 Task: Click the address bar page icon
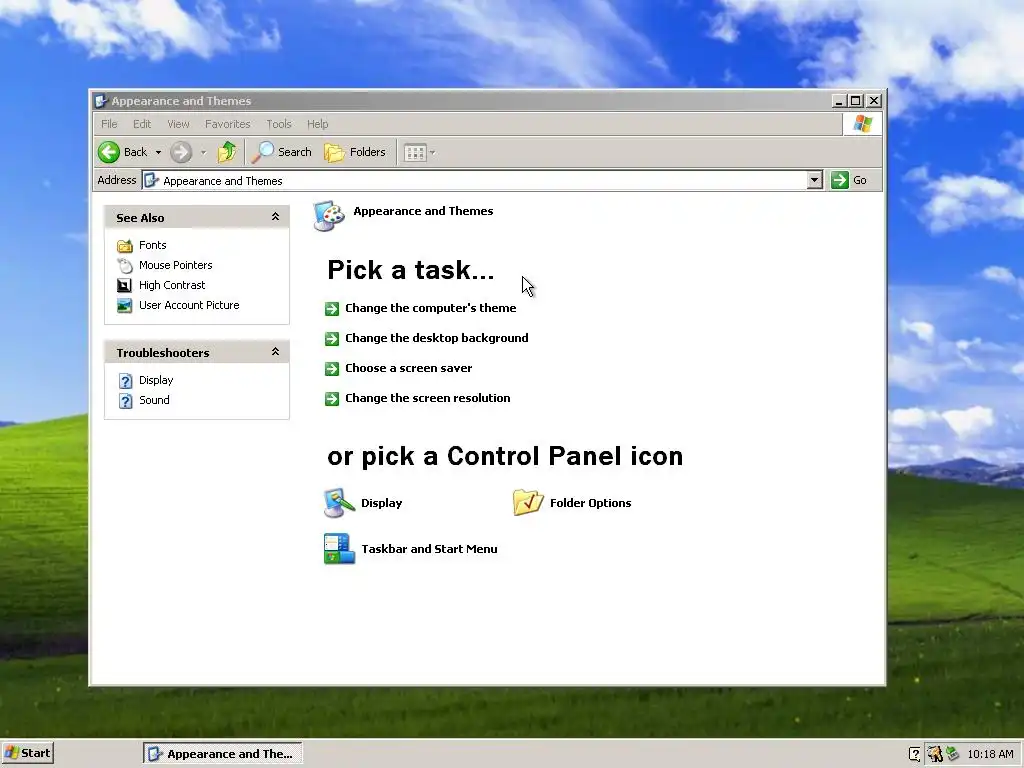click(151, 180)
